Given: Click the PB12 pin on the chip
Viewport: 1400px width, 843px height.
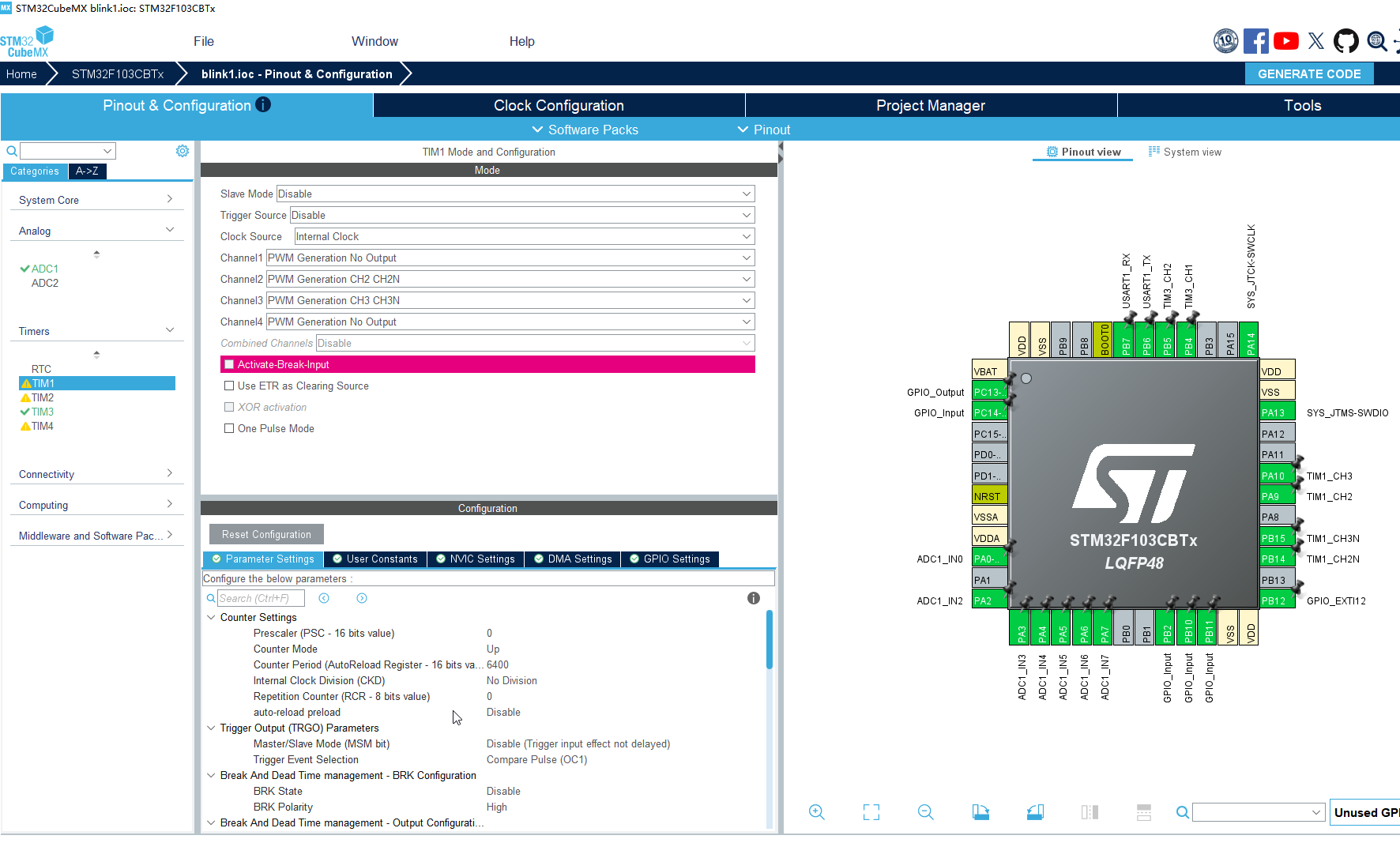Looking at the screenshot, I should click(x=1277, y=600).
